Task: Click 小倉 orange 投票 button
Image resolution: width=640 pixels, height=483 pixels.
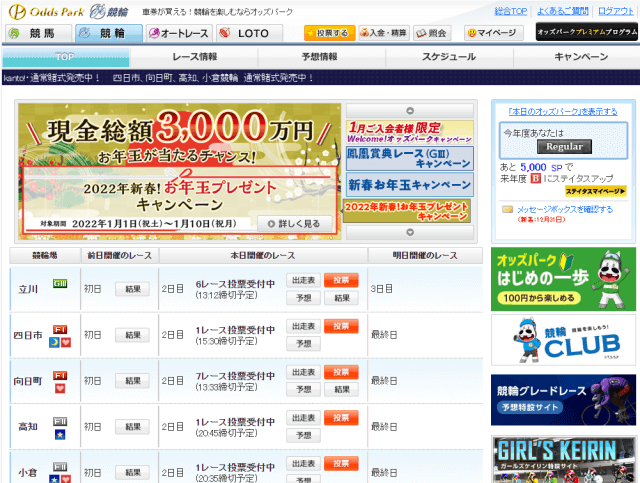Action: click(341, 464)
